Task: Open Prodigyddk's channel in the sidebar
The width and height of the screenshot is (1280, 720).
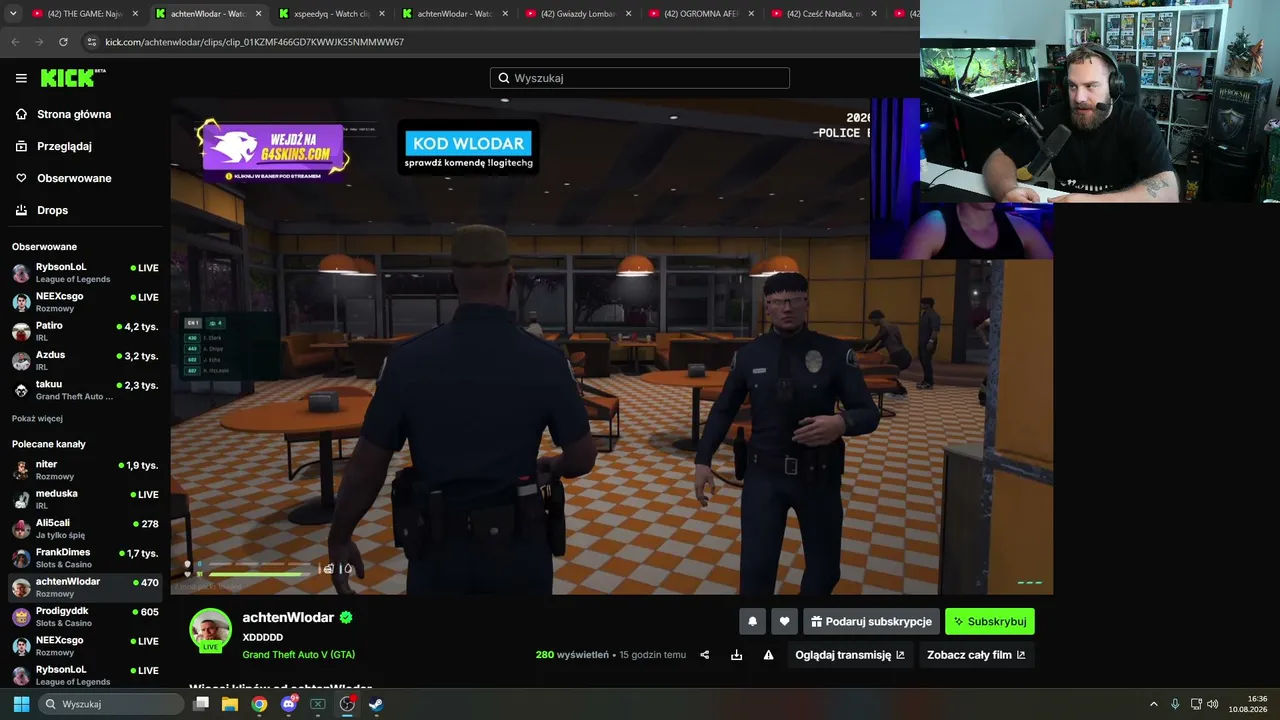Action: [85, 617]
